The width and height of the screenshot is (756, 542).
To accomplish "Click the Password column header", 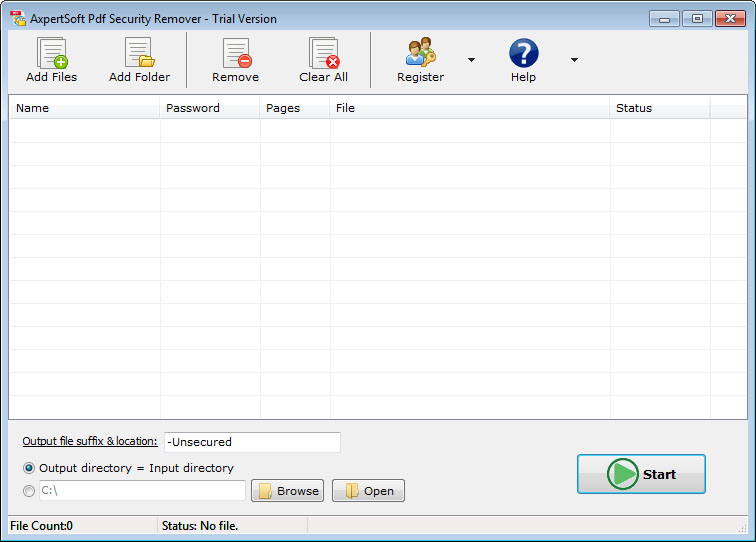I will pos(210,108).
